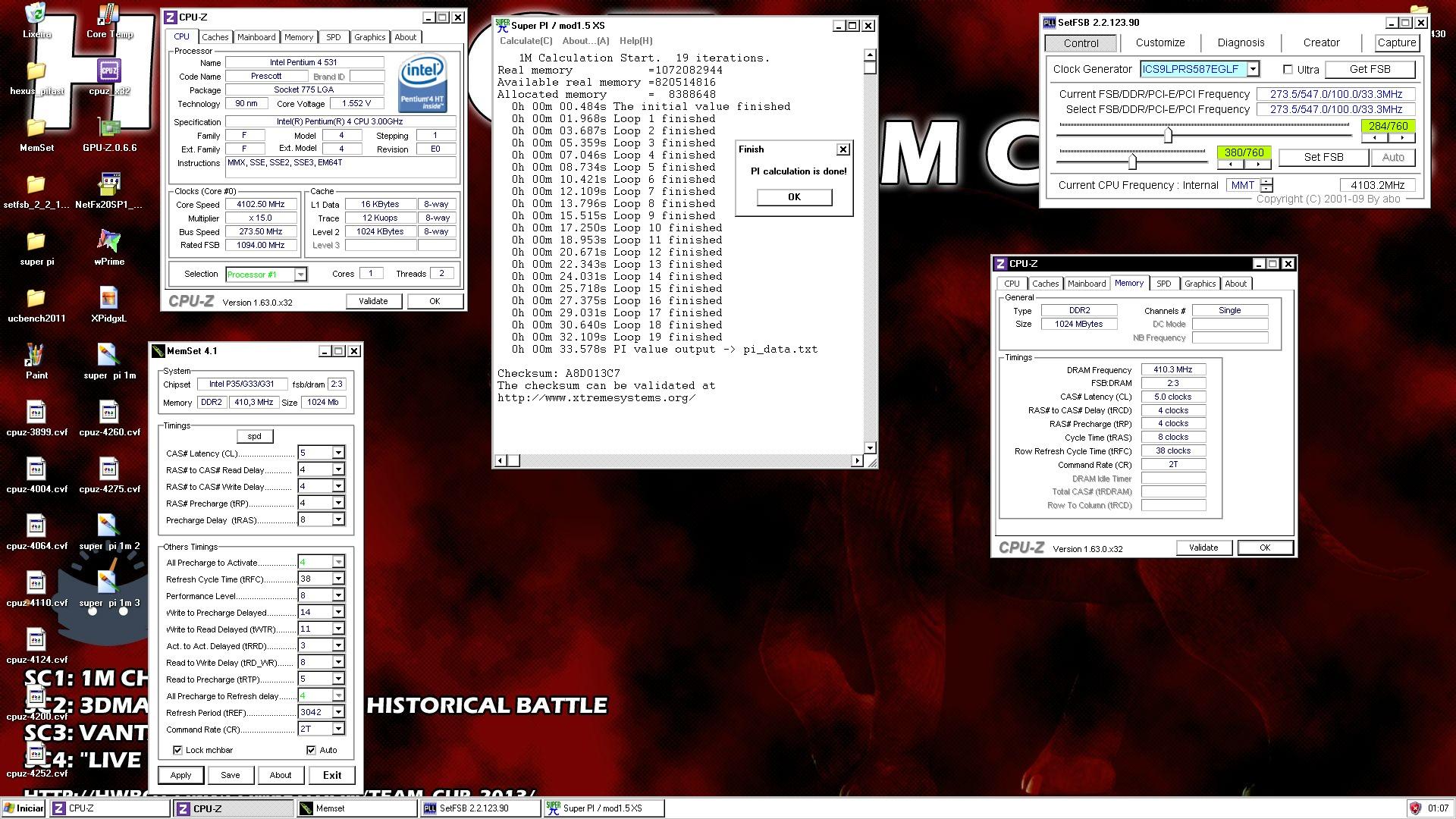
Task: Open the CAS# Latency (CL) dropdown
Action: tap(338, 453)
